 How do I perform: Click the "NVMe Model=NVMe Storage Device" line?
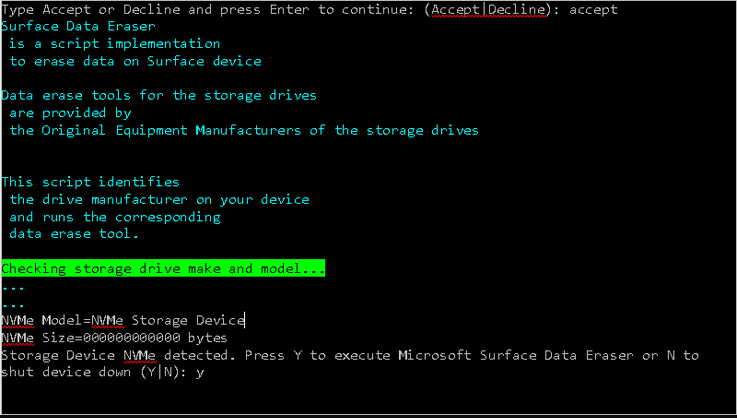coord(123,320)
